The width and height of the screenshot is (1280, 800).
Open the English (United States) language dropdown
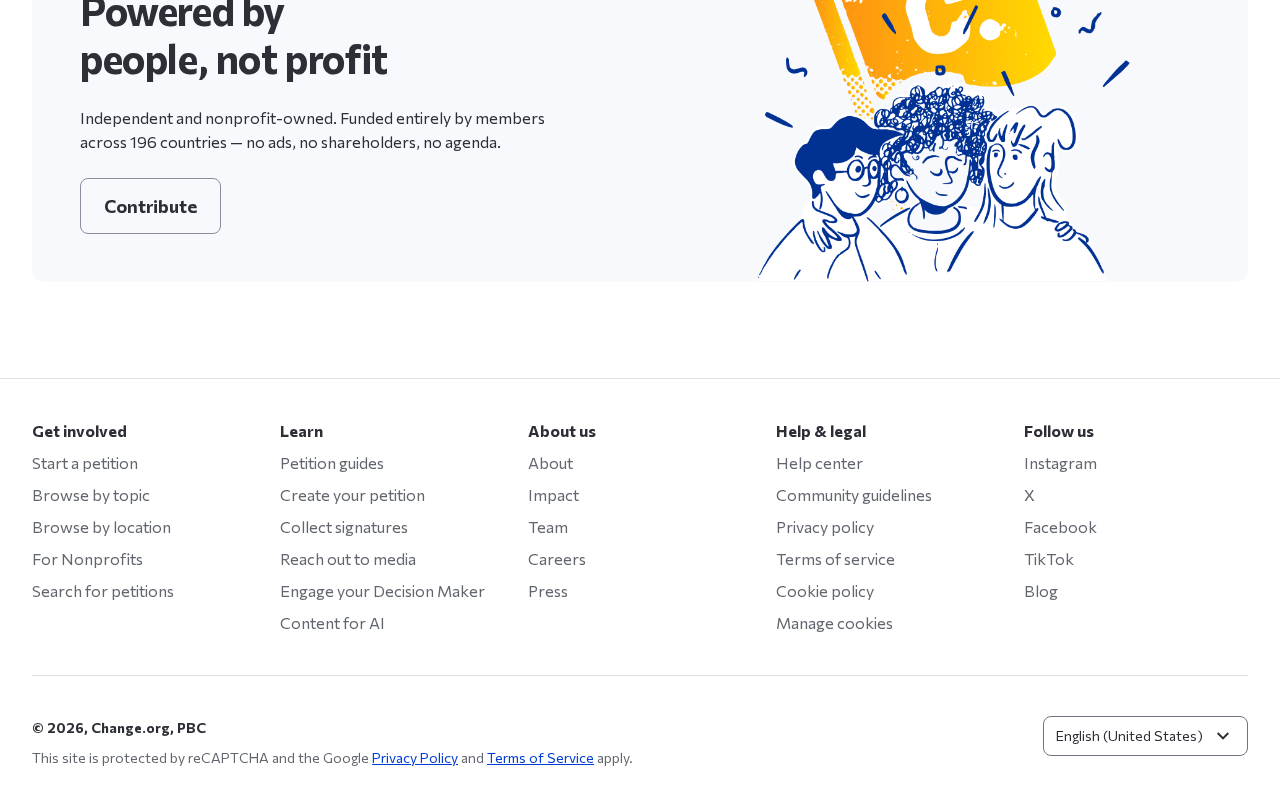click(1145, 736)
